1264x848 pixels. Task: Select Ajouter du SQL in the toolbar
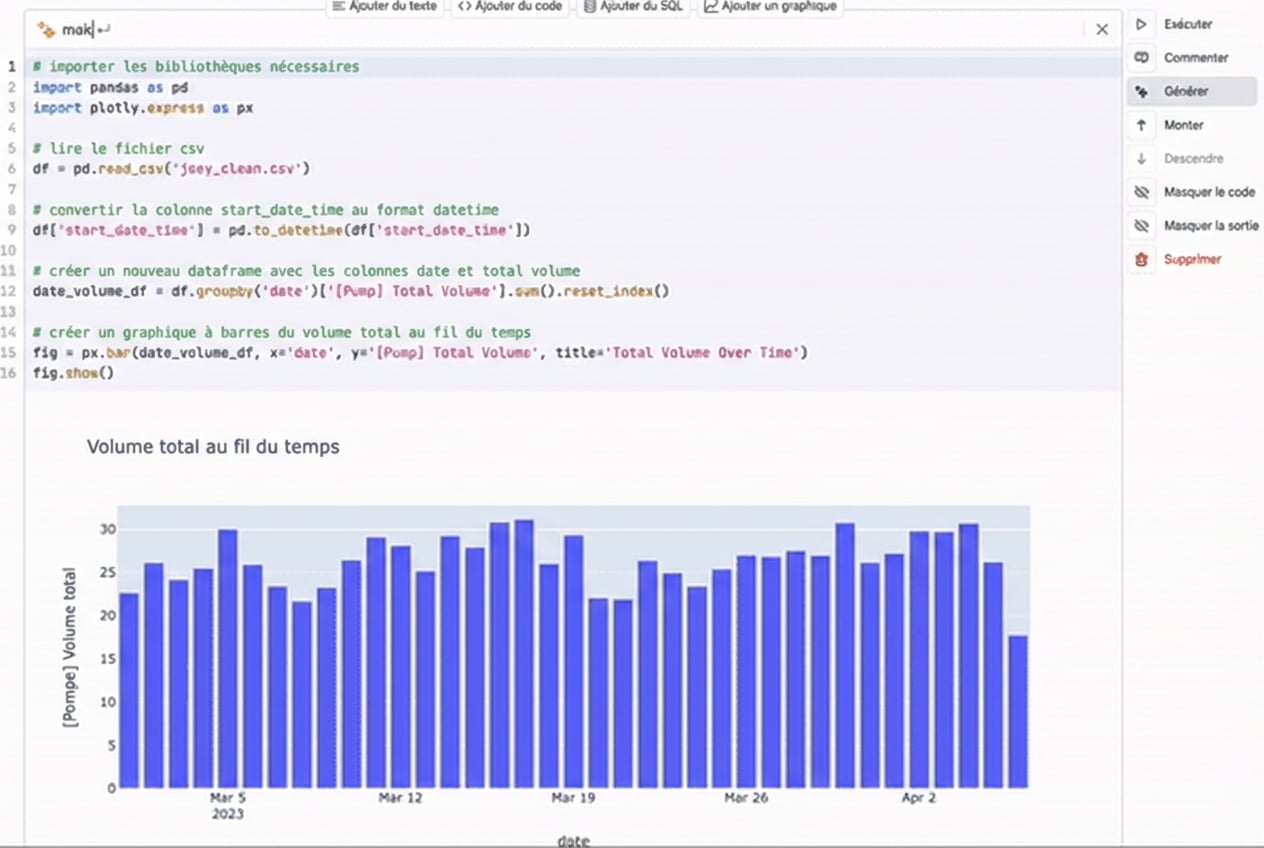point(634,5)
